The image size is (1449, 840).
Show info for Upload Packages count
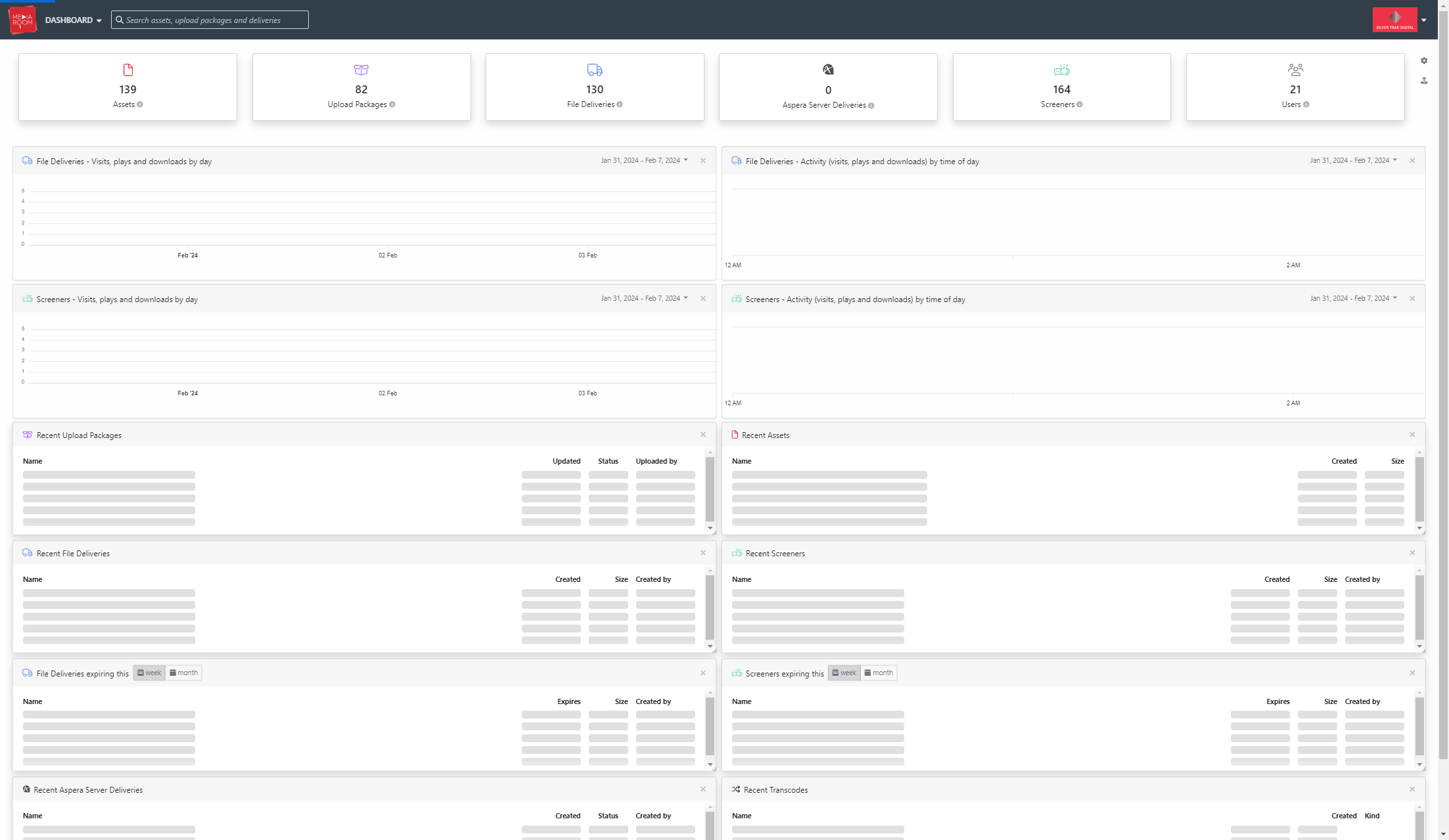392,104
